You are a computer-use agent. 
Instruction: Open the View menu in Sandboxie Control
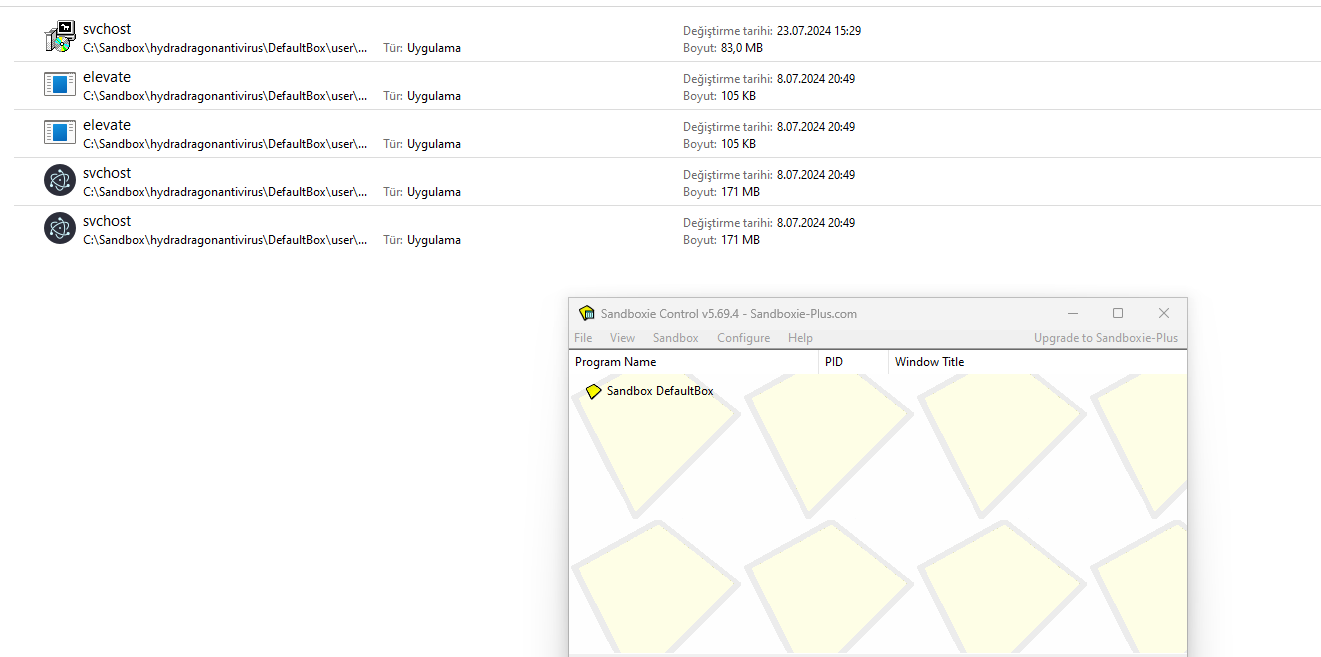click(622, 338)
